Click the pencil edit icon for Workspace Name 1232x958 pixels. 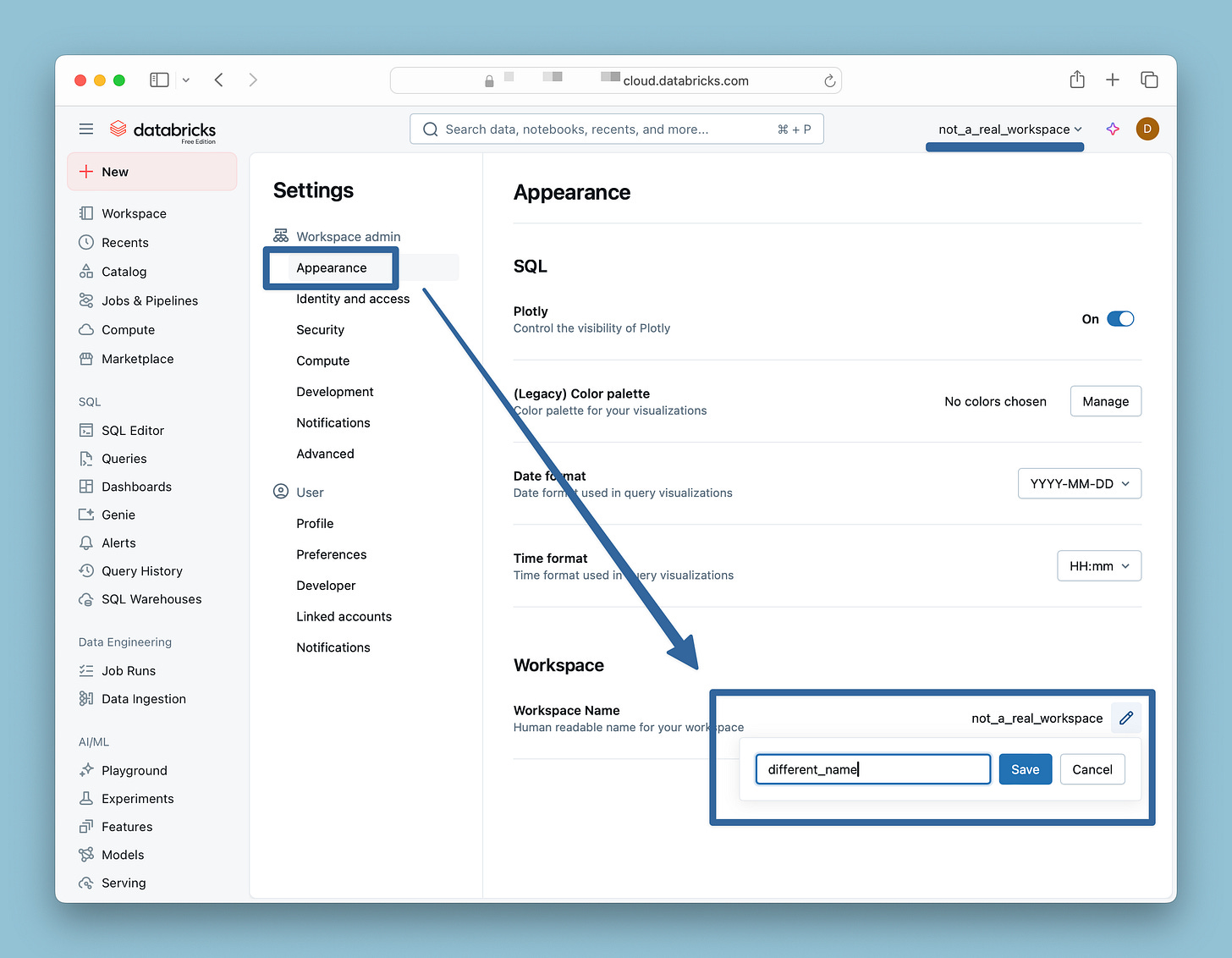1126,718
